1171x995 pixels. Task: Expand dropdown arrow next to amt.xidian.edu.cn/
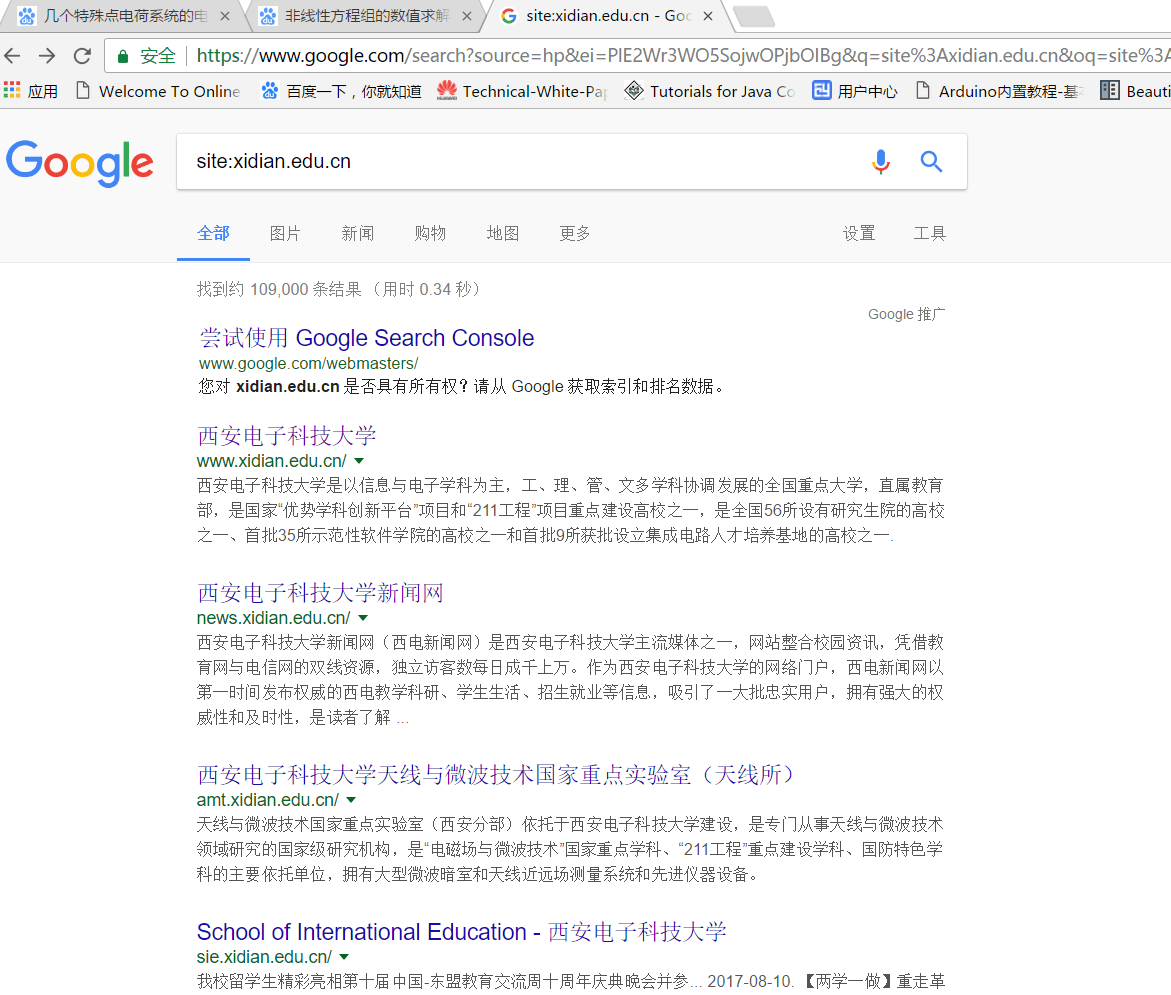coord(352,799)
